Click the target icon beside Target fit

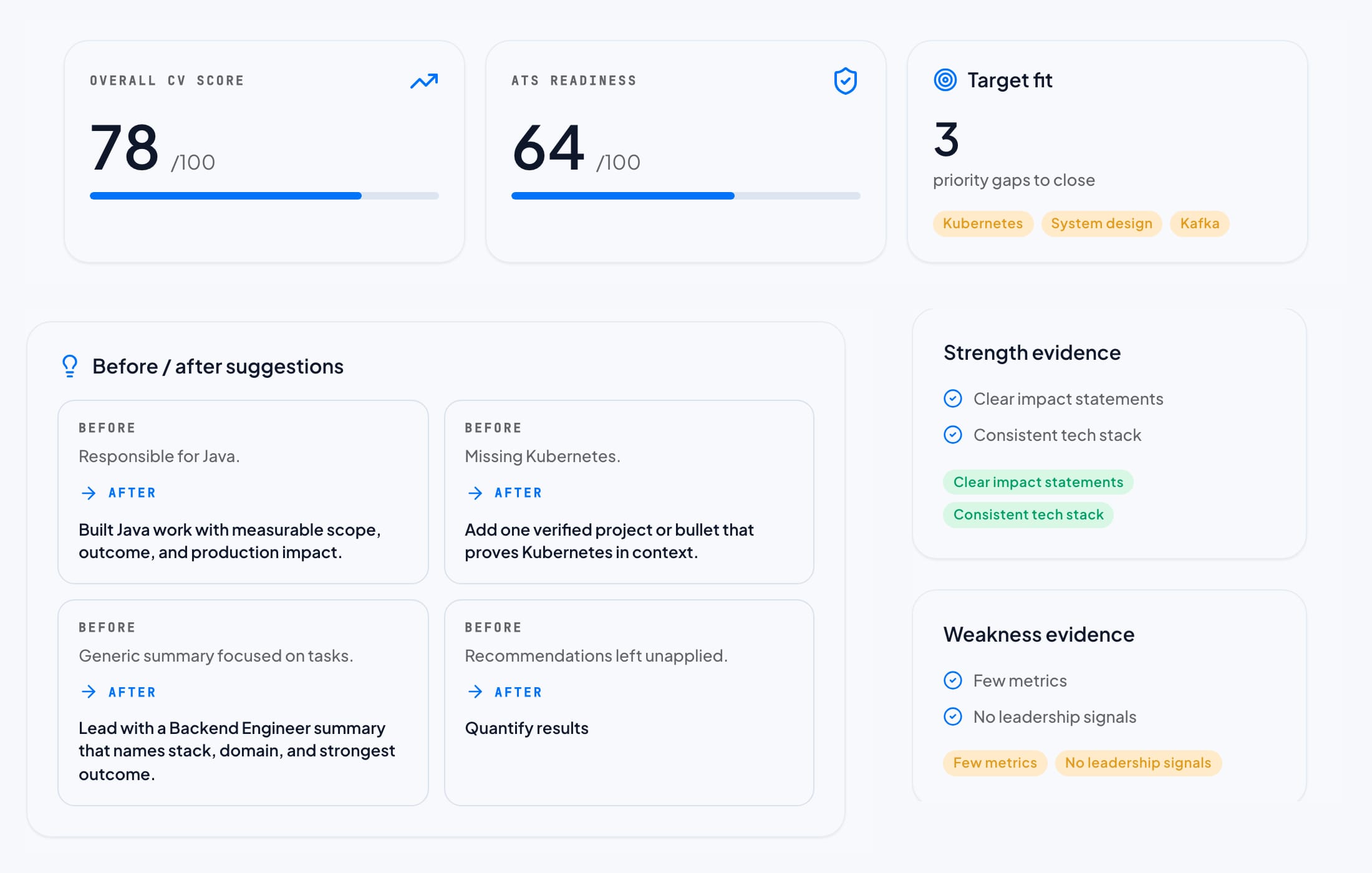click(x=945, y=80)
